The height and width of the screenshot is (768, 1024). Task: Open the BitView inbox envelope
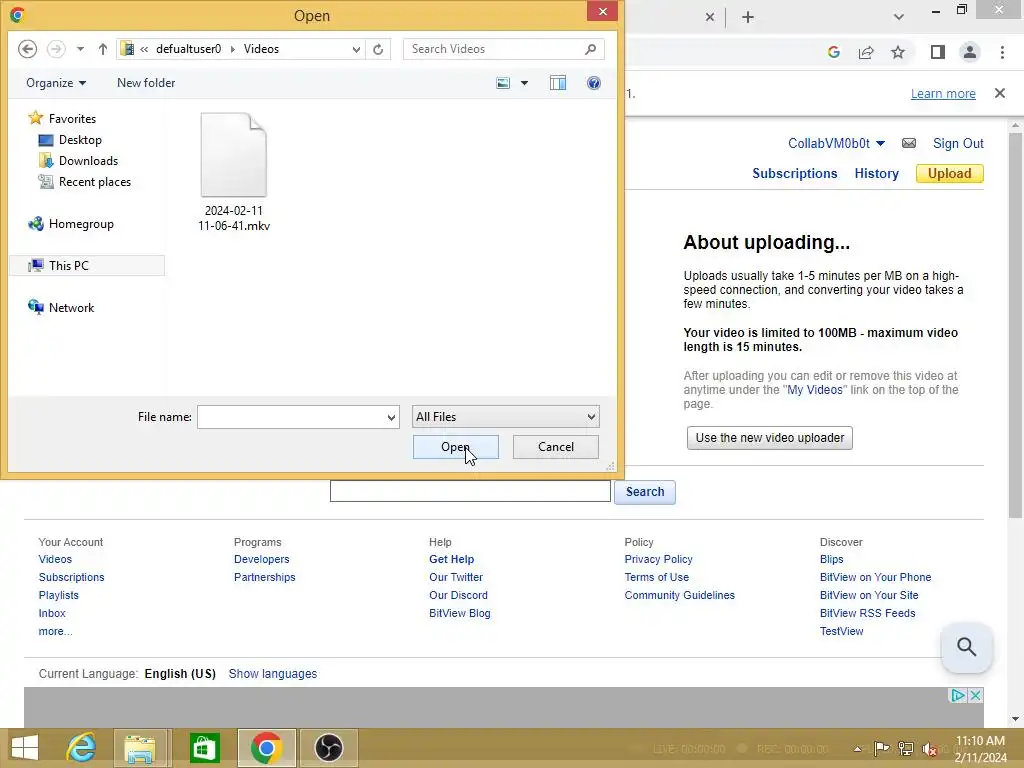(909, 143)
